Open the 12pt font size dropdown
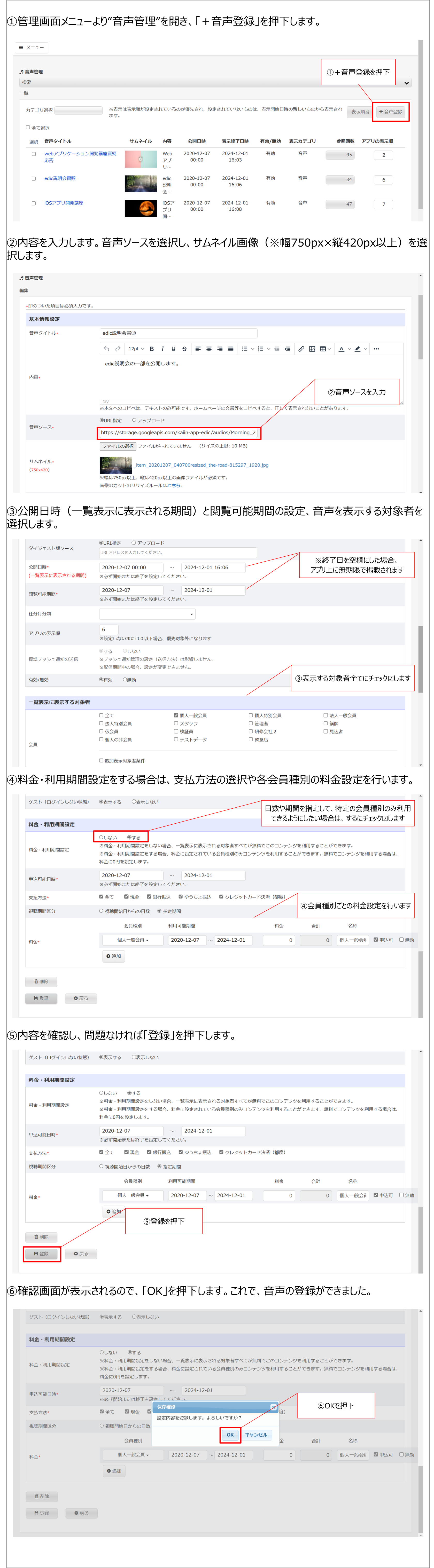The width and height of the screenshot is (434, 1568). point(136,349)
